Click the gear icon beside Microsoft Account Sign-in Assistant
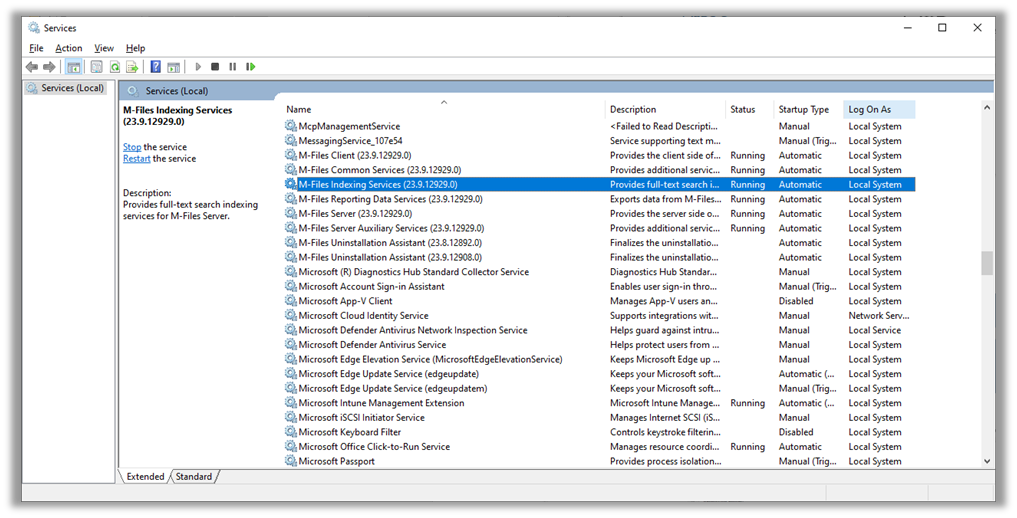This screenshot has height=518, width=1017. point(291,286)
